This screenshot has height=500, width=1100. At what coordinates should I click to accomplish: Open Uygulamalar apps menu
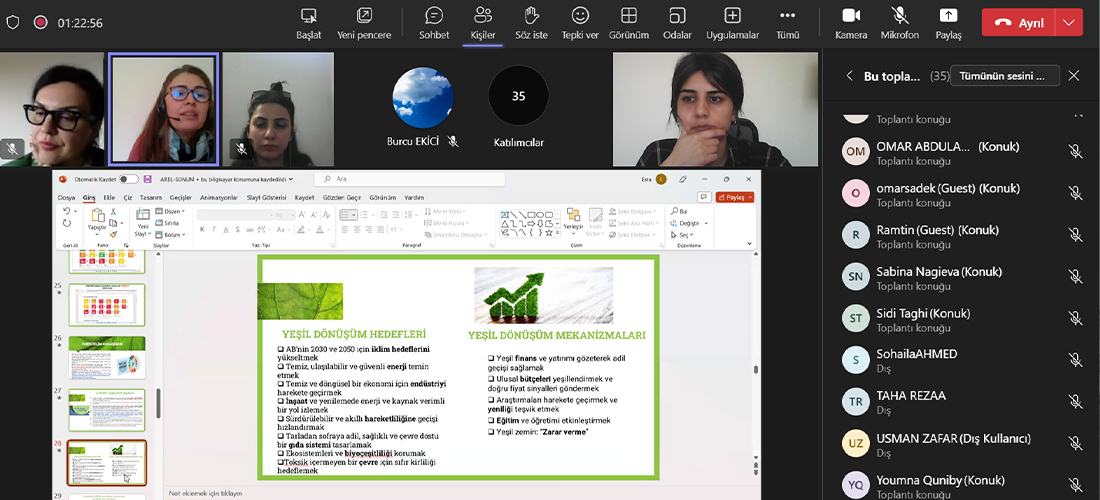(732, 23)
